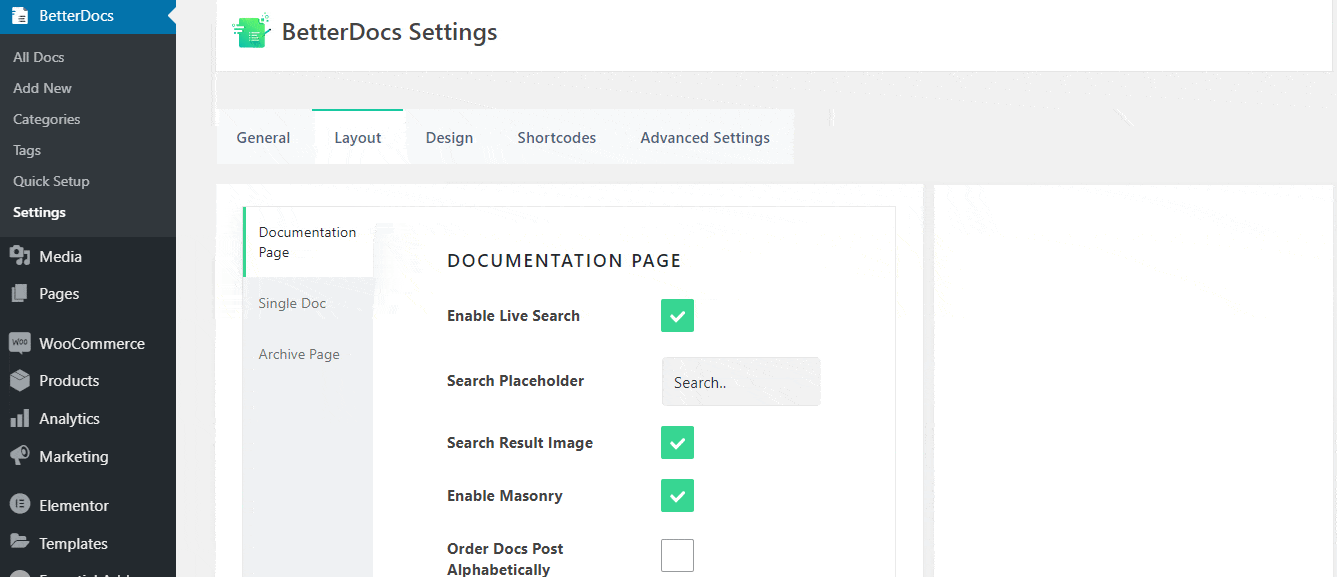Image resolution: width=1337 pixels, height=577 pixels.
Task: Click the Products box icon
Action: [x=20, y=381]
